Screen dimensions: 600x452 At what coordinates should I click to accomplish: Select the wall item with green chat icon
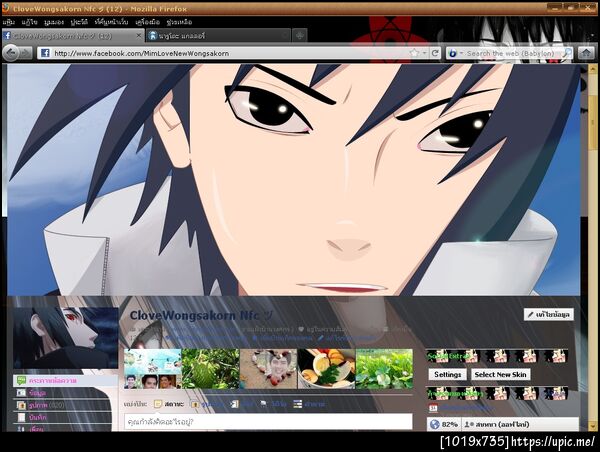pyautogui.click(x=65, y=381)
